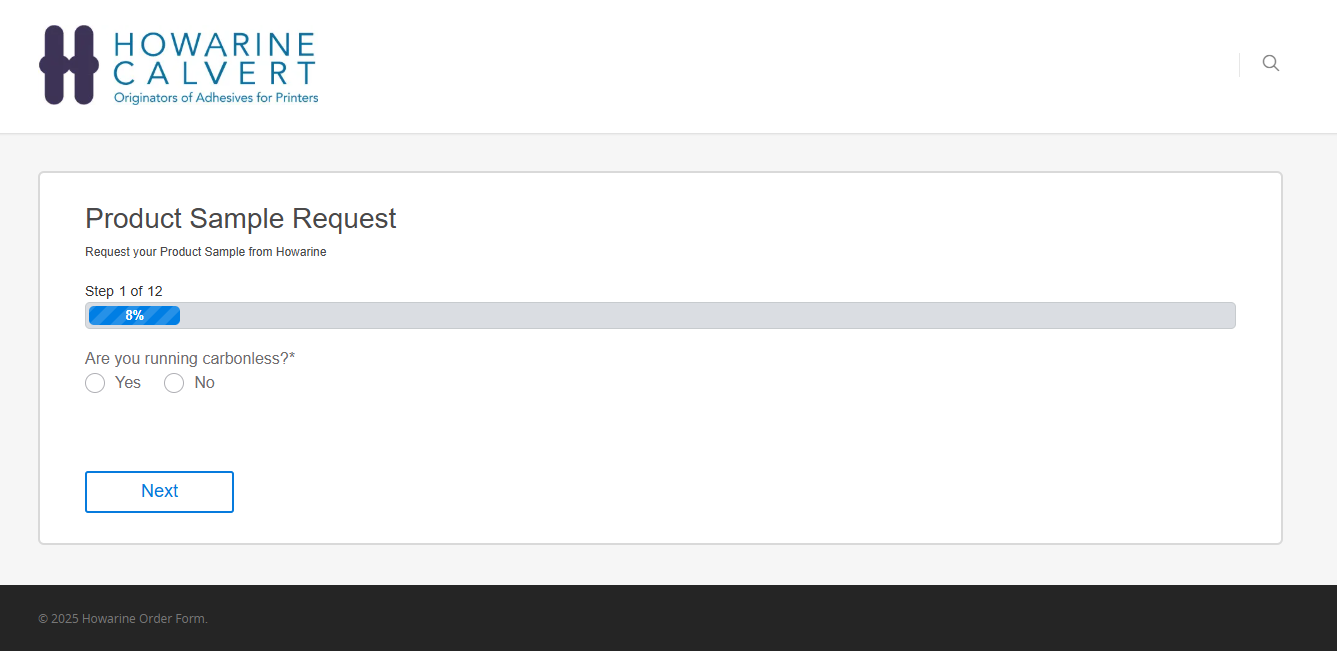Click the HOWARINE word in the logo

(x=215, y=45)
